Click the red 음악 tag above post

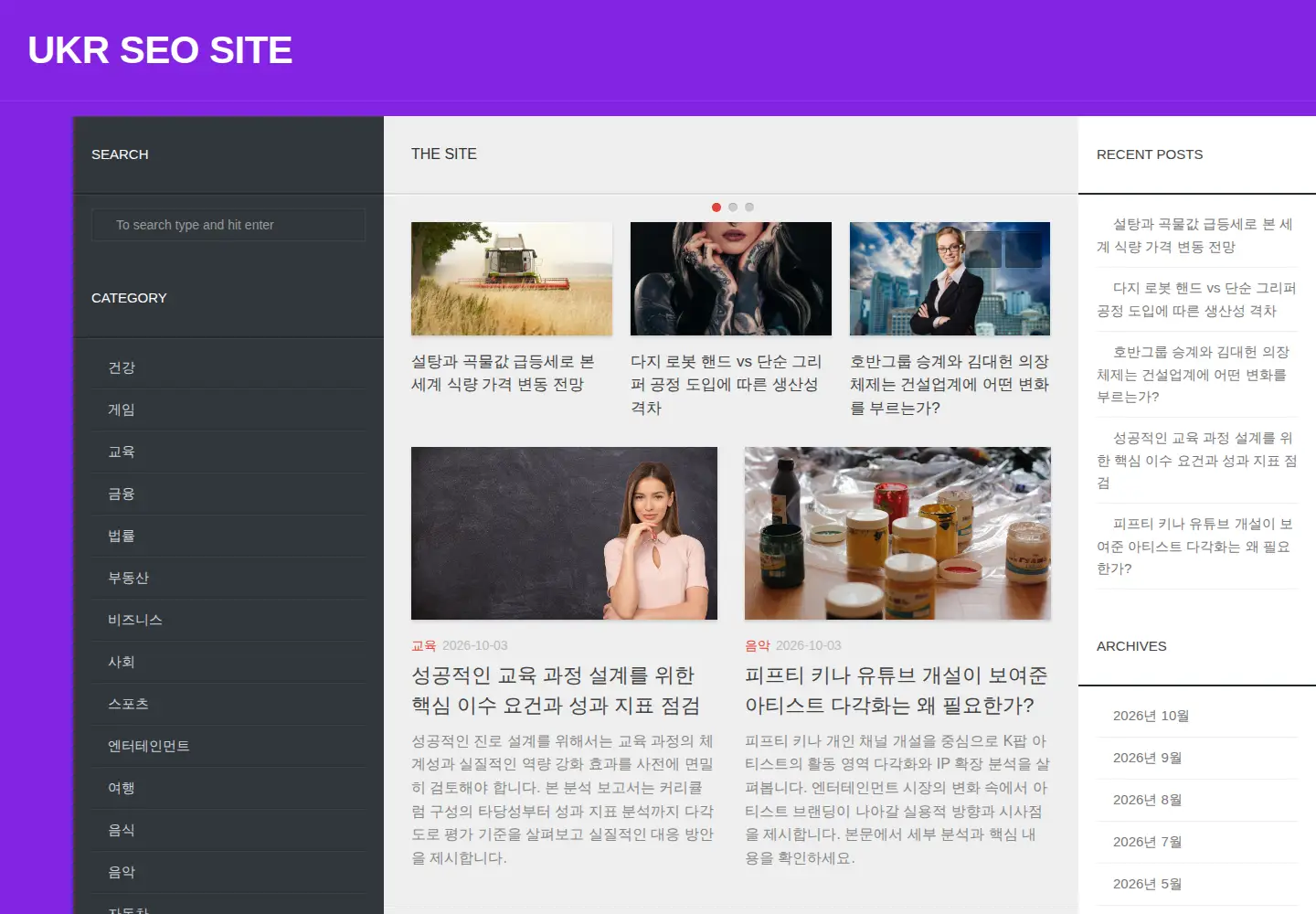758,645
